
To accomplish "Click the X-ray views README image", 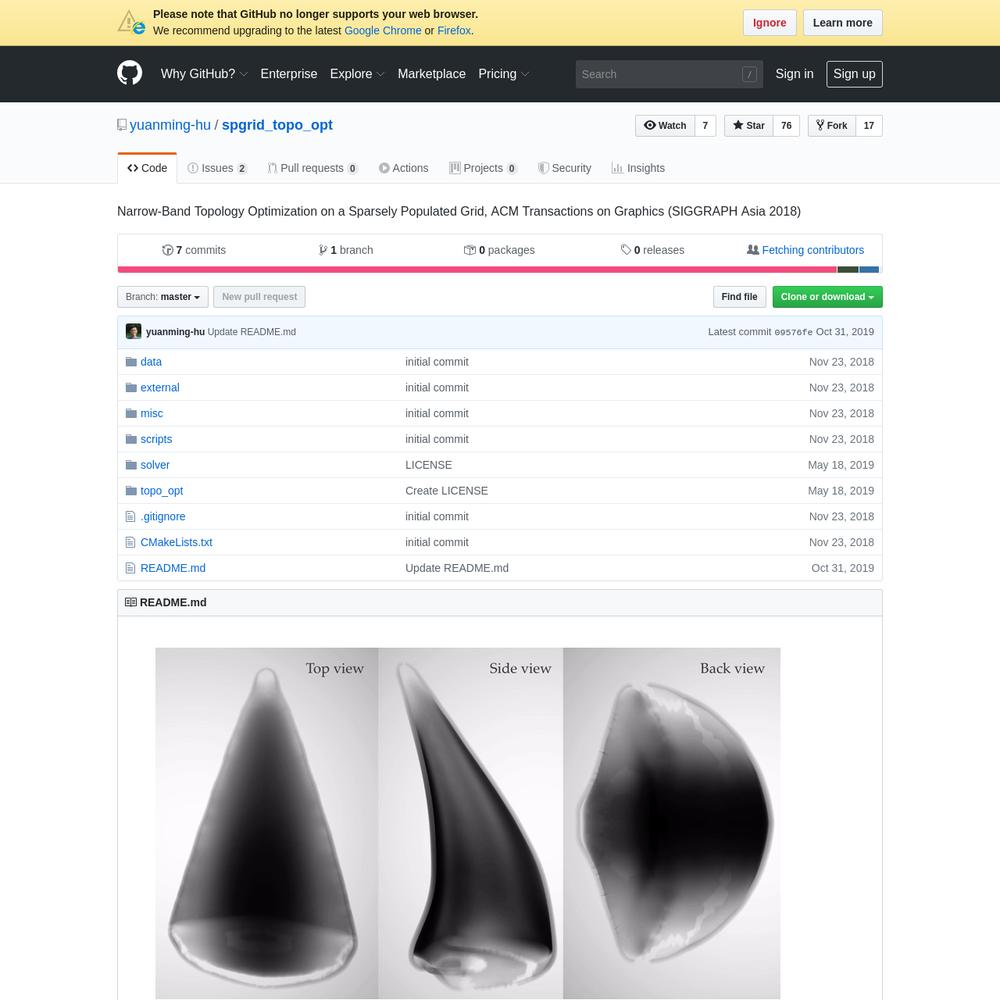I will tap(467, 823).
